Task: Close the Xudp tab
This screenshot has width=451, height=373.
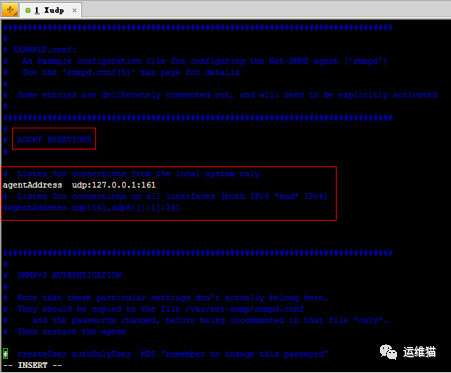Action: click(74, 10)
